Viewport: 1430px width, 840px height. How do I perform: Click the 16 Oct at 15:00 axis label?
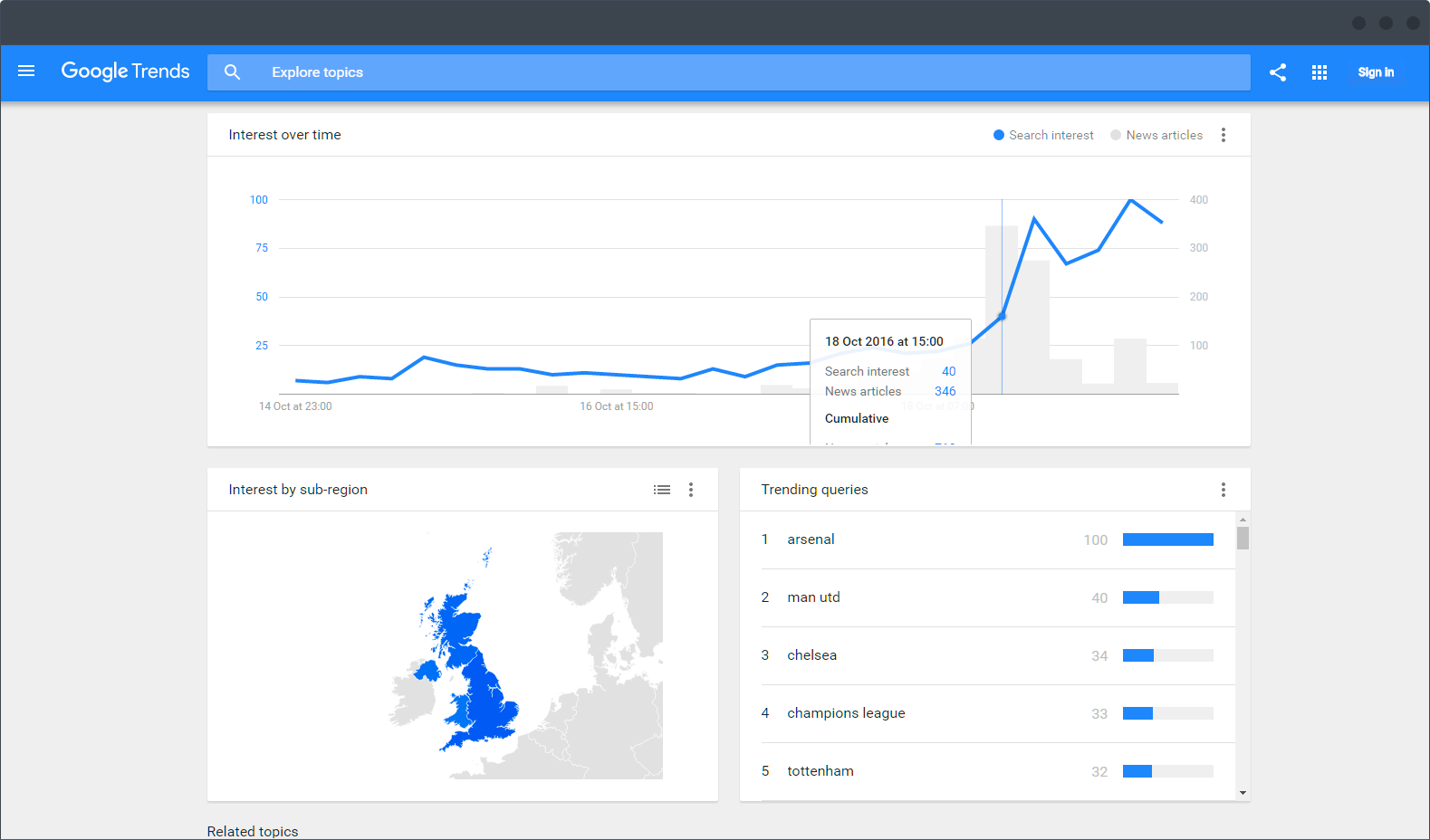(x=617, y=406)
